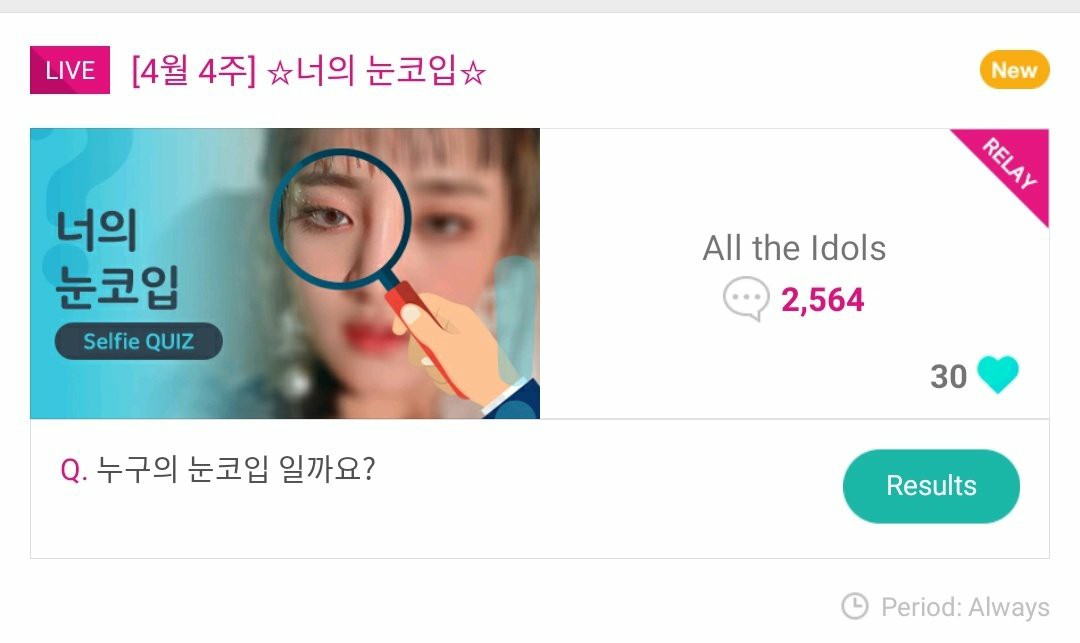Click the 2,564 comment count
Screen dimensions: 1080x643
[822, 300]
